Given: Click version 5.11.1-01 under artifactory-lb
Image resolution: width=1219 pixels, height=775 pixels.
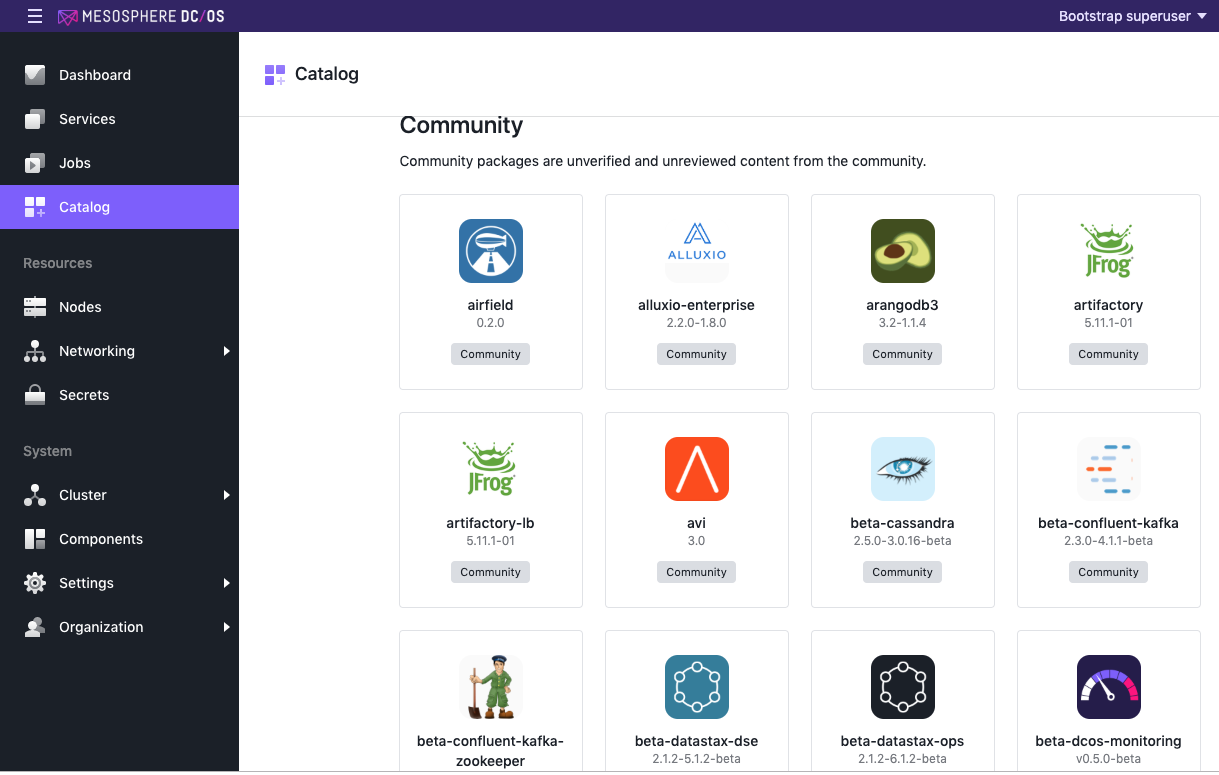Looking at the screenshot, I should coord(491,541).
